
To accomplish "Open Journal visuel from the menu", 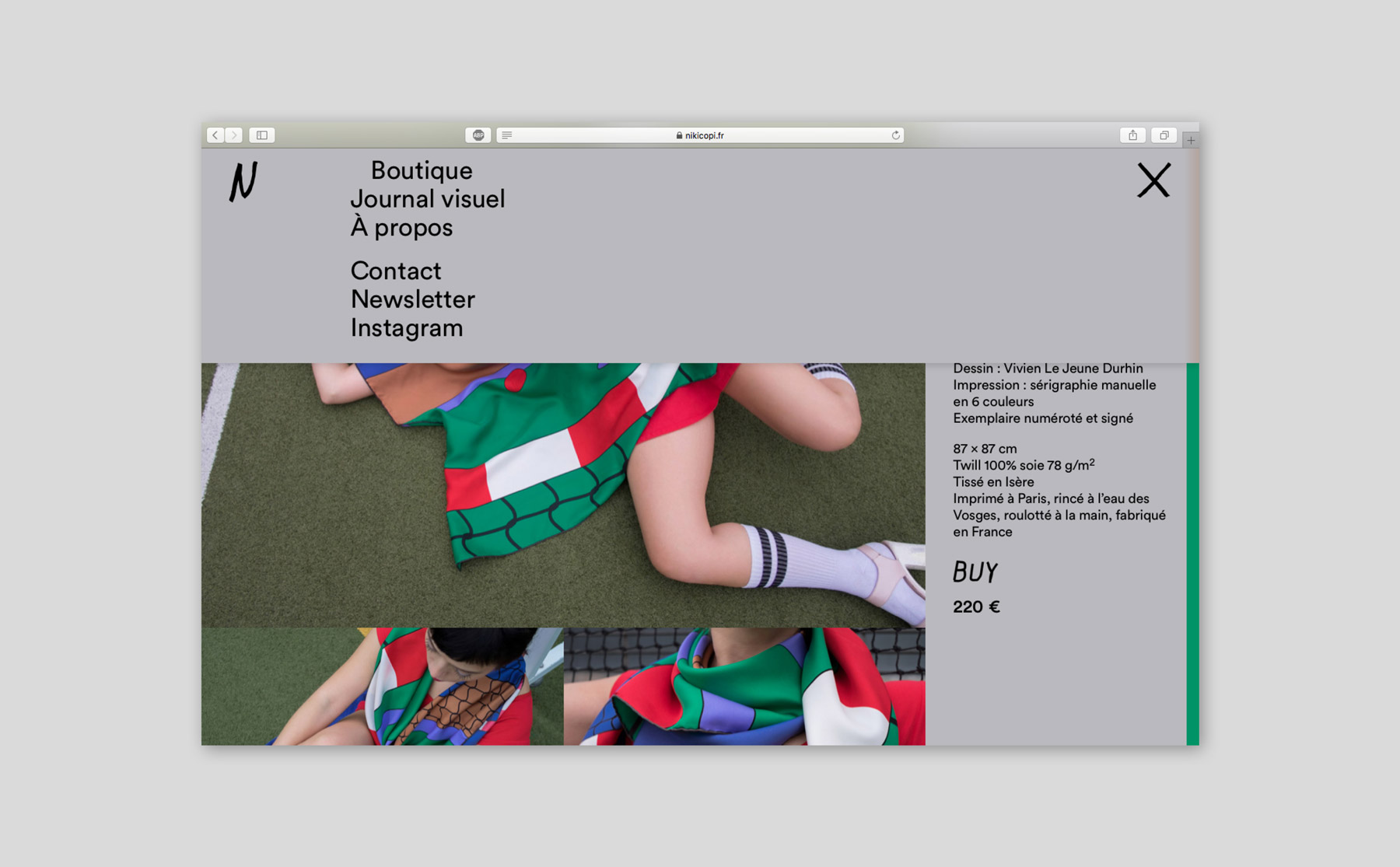I will pyautogui.click(x=428, y=199).
